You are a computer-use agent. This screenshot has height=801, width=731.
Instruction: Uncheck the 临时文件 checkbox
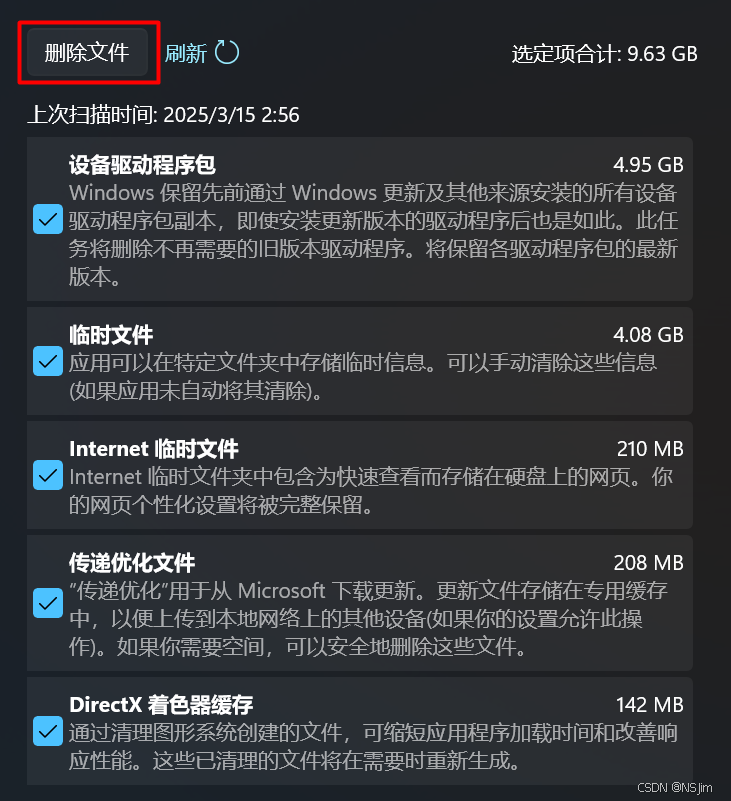48,361
